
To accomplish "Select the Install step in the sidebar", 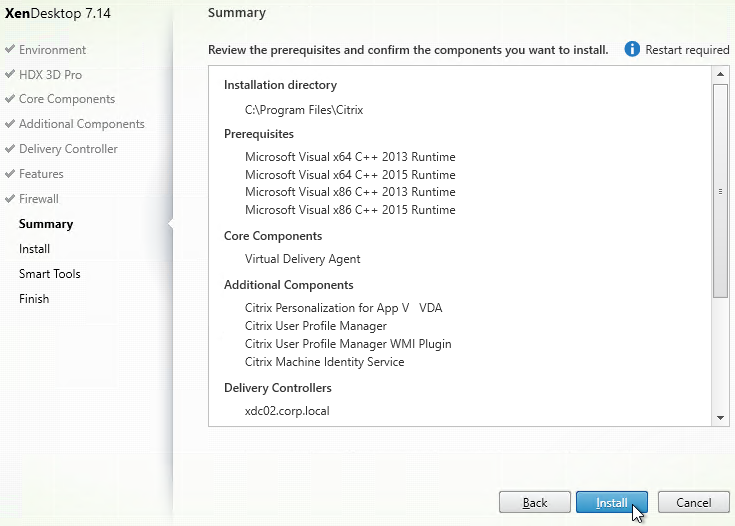I will point(34,249).
